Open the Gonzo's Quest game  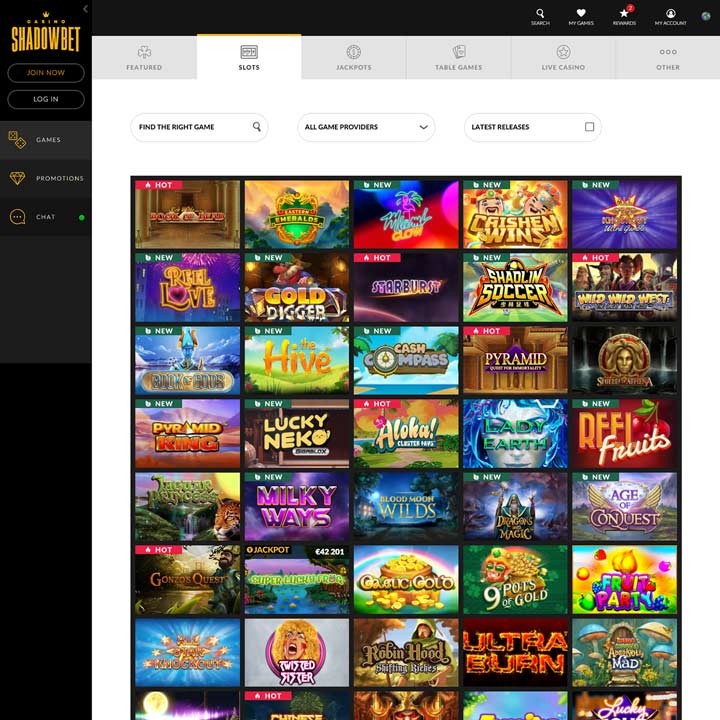click(x=187, y=579)
